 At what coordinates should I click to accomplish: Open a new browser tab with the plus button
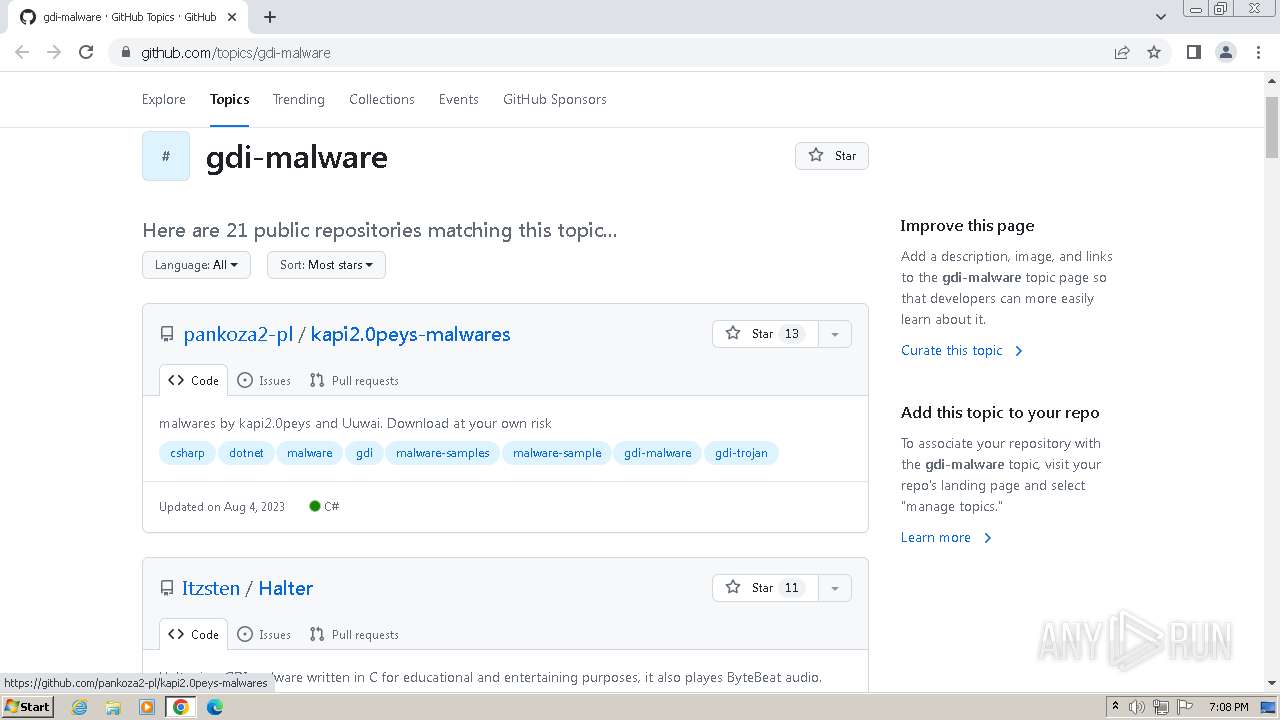(x=270, y=17)
